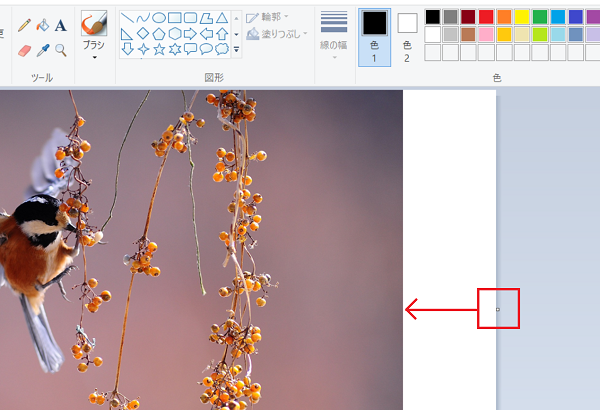The image size is (600, 410).
Task: Click the canvas right-edge resize handle
Action: [497, 309]
